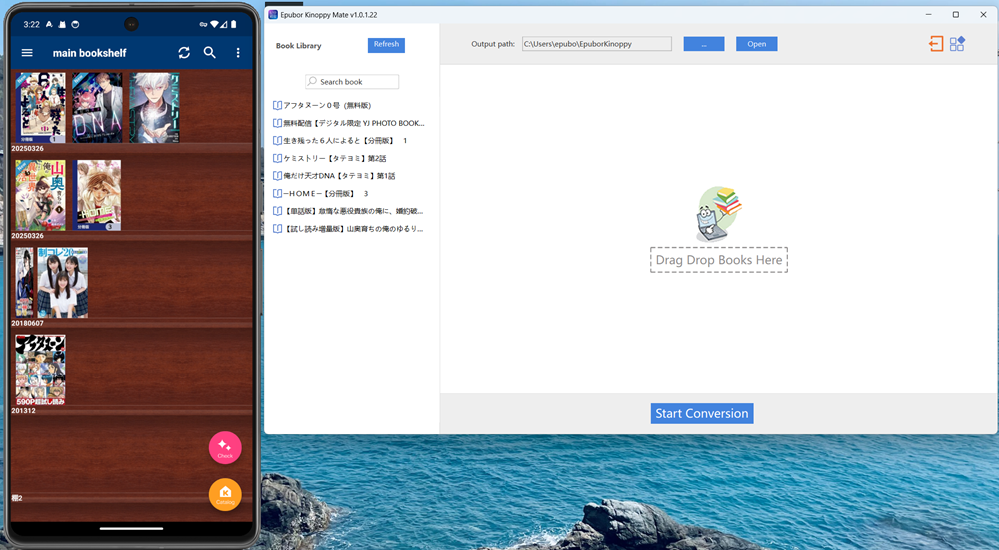Click the '...' browse output path button

(x=704, y=44)
